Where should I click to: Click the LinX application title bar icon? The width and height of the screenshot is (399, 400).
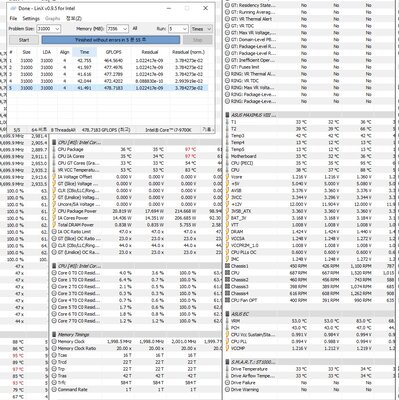coord(13,8)
